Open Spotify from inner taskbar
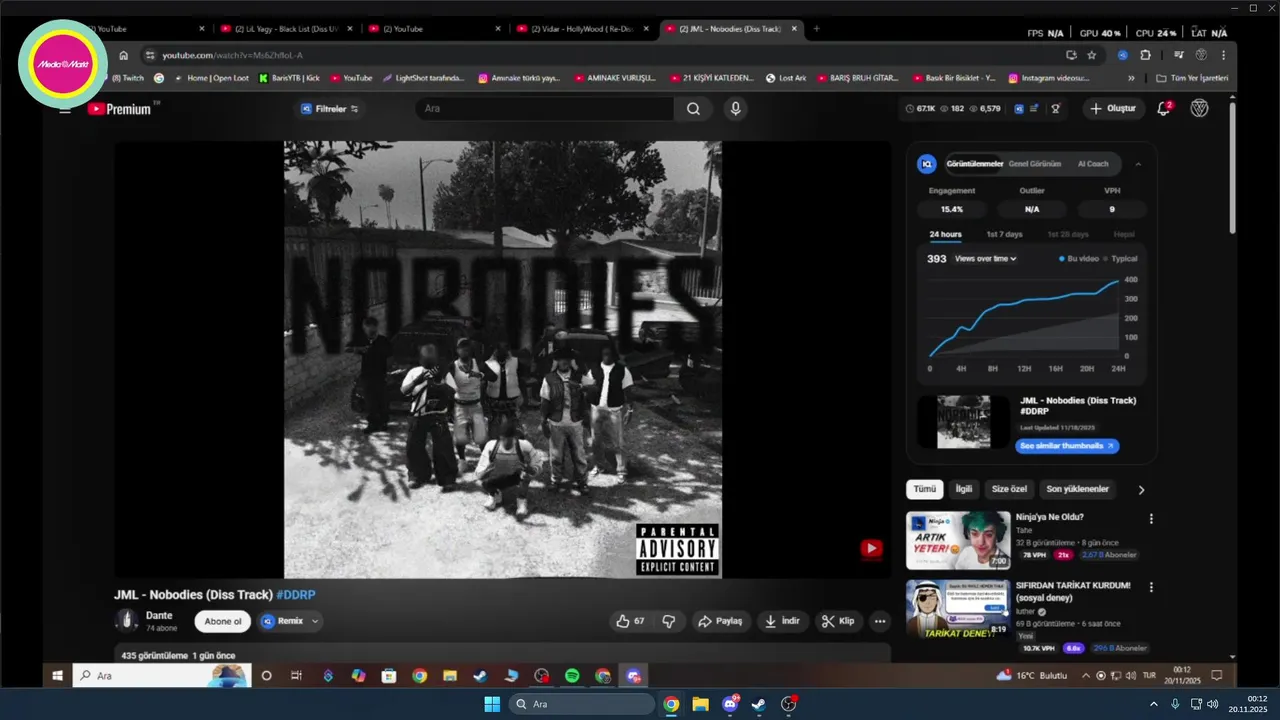The image size is (1280, 720). click(x=572, y=676)
